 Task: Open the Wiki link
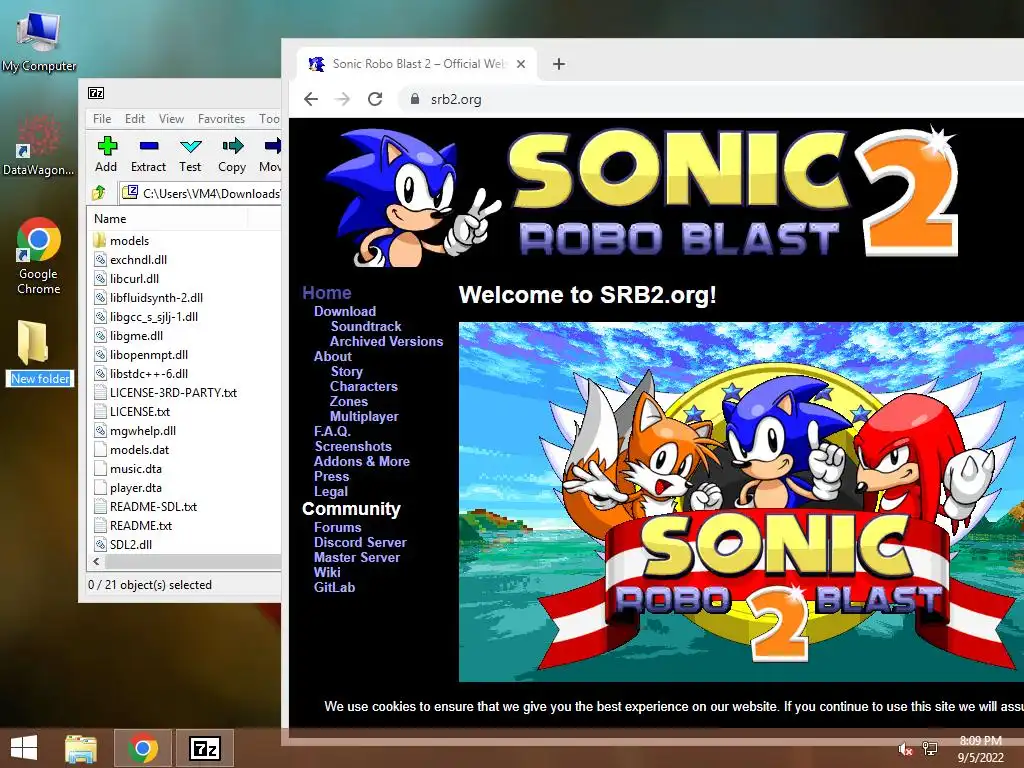pyautogui.click(x=327, y=573)
